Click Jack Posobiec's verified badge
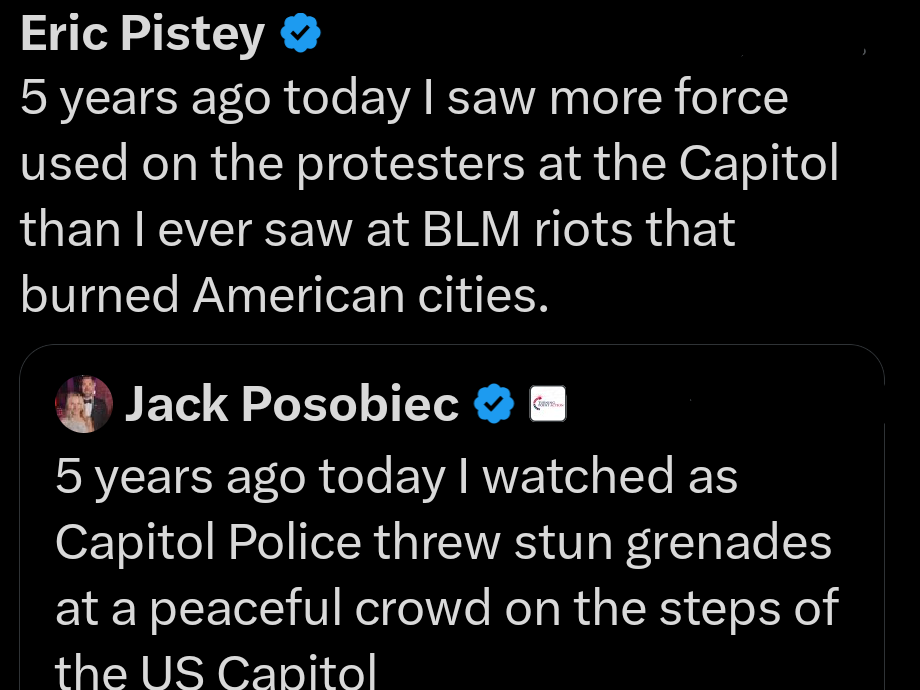This screenshot has width=920, height=690. (x=494, y=404)
